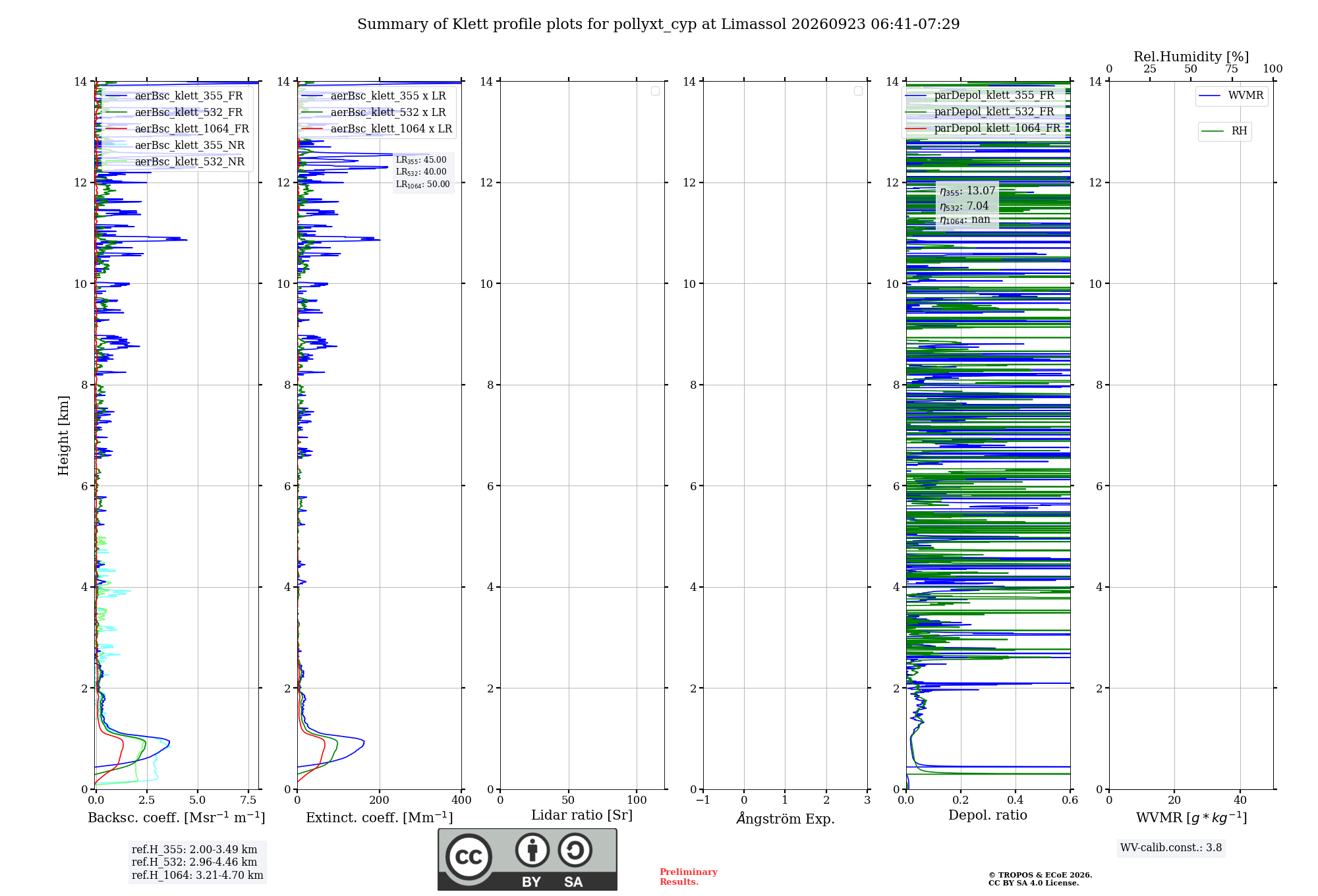Click the Rel.Humidity [%] top axis label
Viewport: 1318px width, 896px height.
(x=1191, y=57)
